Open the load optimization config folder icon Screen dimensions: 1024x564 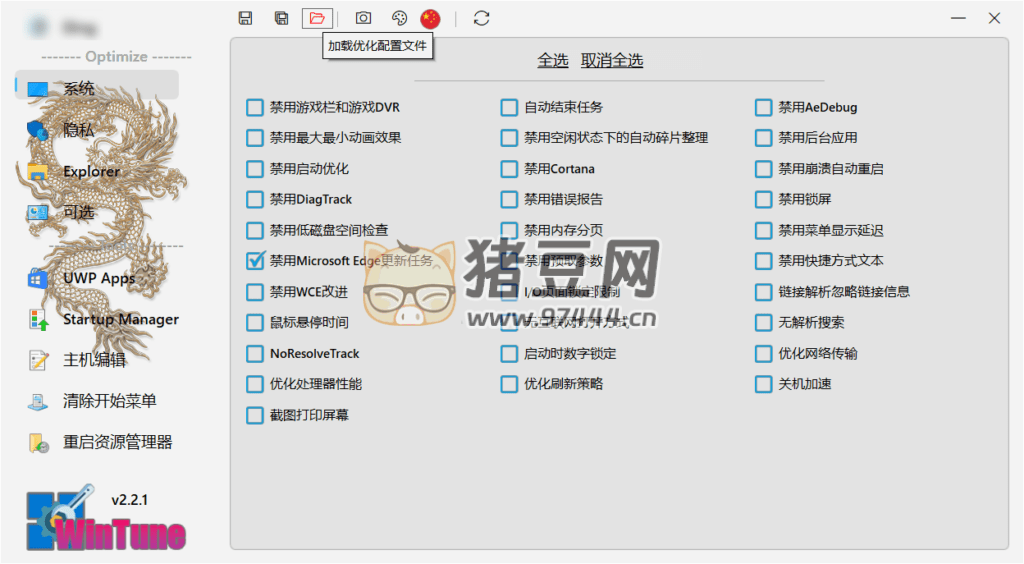pos(317,18)
